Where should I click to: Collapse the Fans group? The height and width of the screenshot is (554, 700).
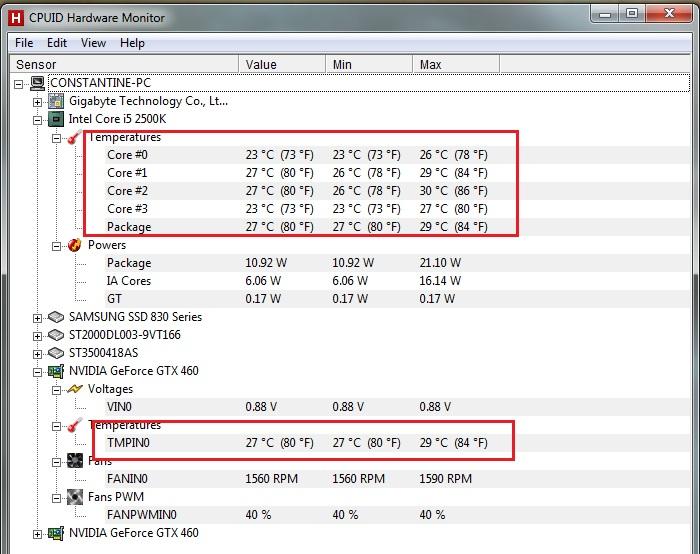(x=56, y=462)
